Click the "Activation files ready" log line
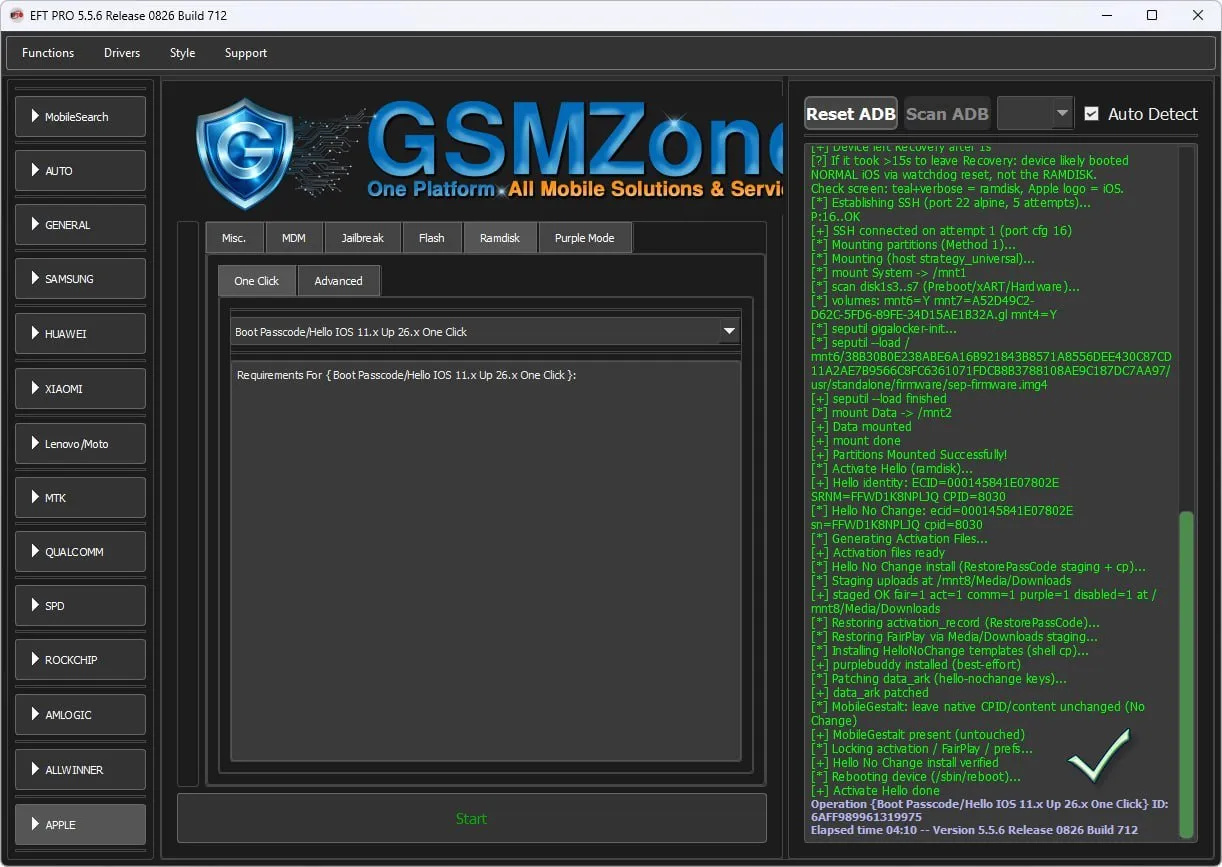Screen dimensions: 1222x867 pyautogui.click(x=878, y=552)
